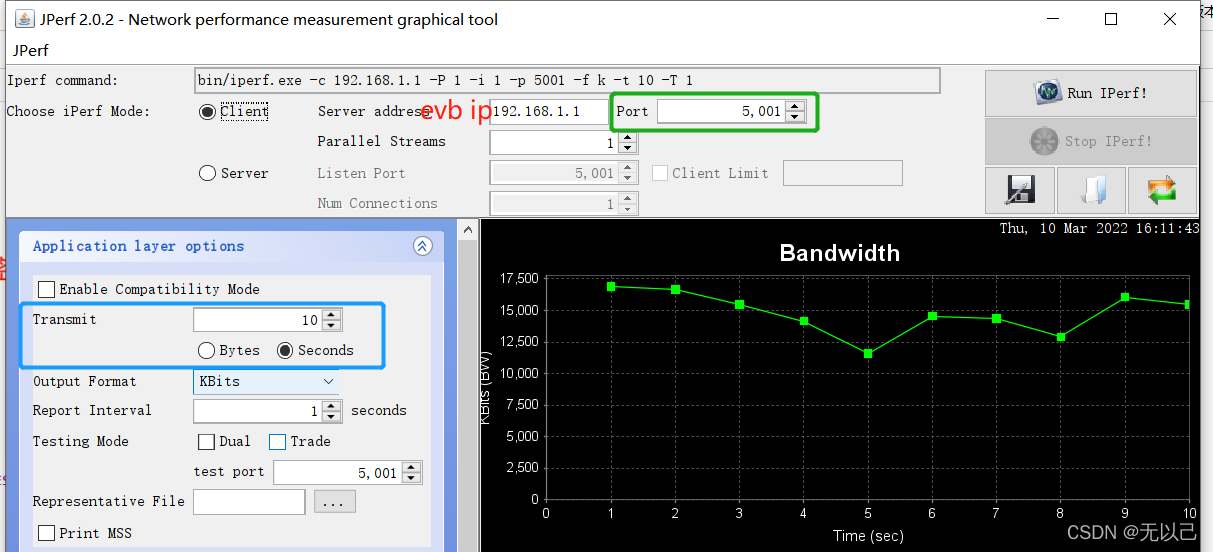Viewport: 1213px width, 552px height.
Task: Enable Compatibility Mode checkbox
Action: pos(46,289)
